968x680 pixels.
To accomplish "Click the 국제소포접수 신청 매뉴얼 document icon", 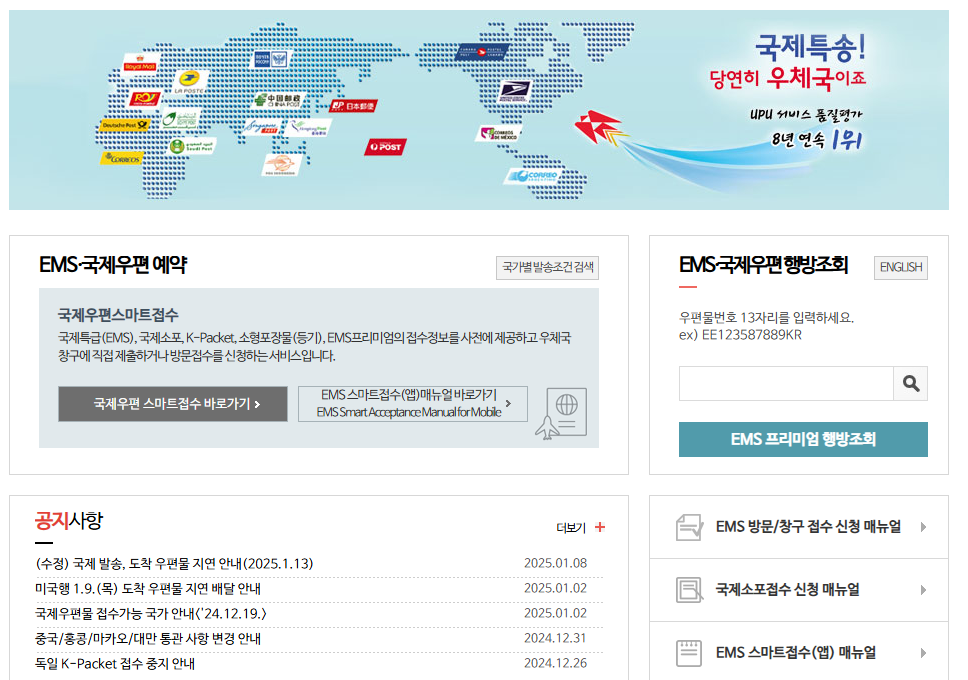I will pos(689,590).
